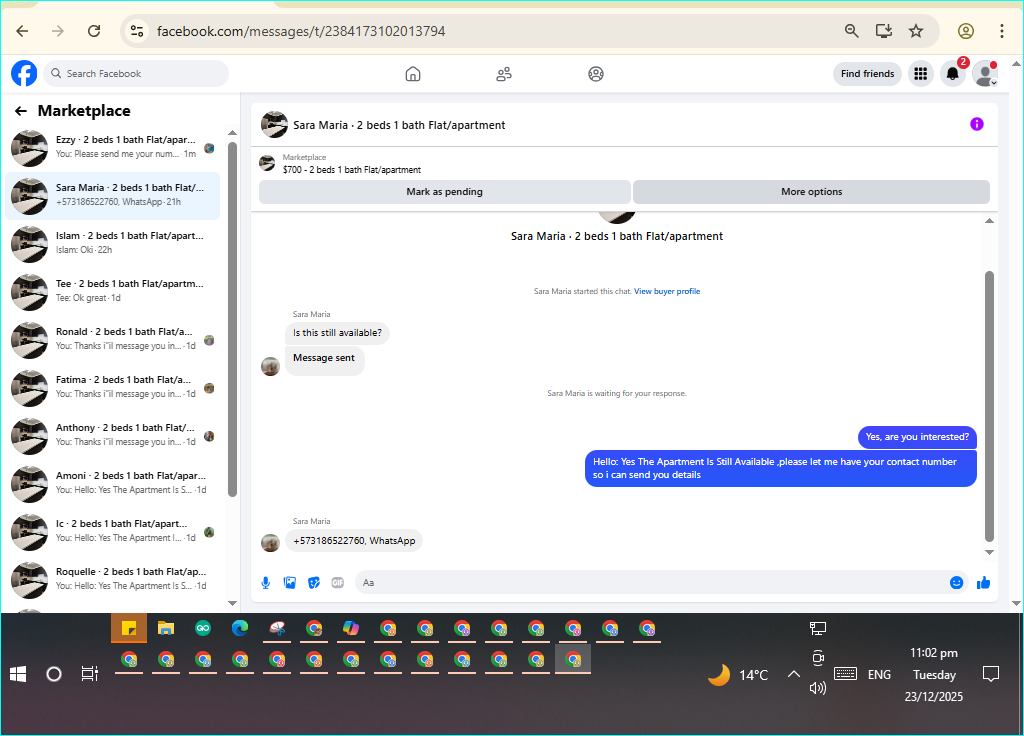
Task: Click the +573186522760, WhatsApp message
Action: (x=354, y=541)
